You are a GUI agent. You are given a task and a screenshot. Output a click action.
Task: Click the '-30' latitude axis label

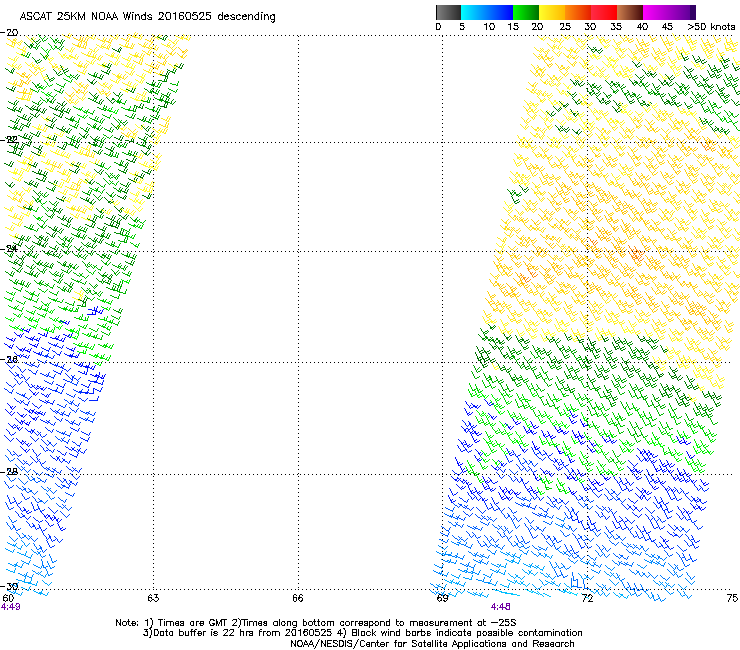(9, 586)
